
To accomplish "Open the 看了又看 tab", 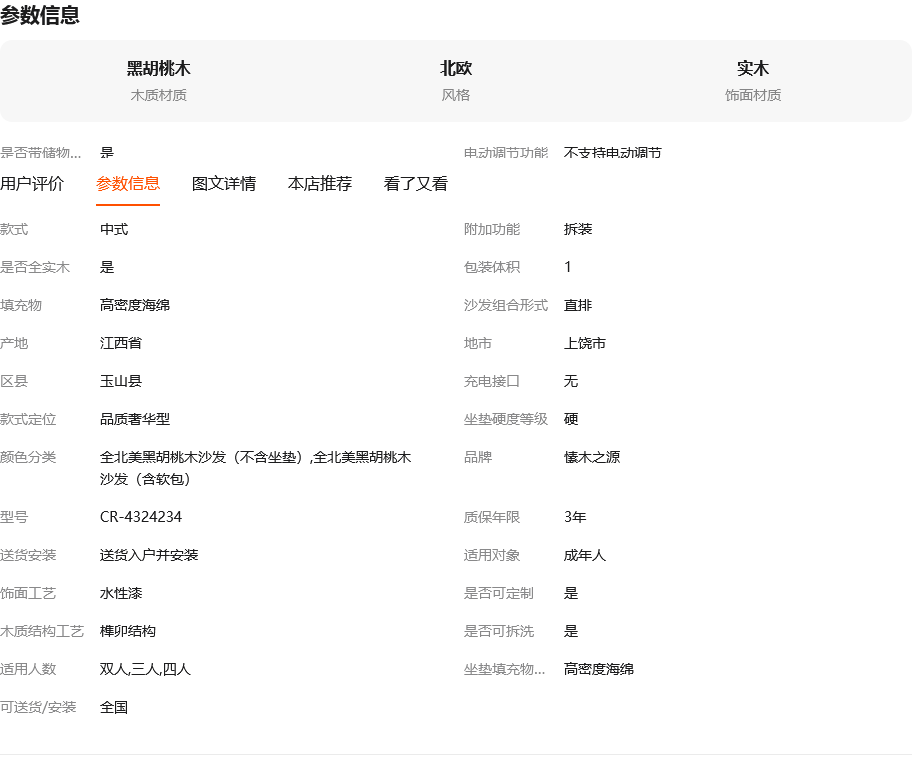I will [x=416, y=184].
